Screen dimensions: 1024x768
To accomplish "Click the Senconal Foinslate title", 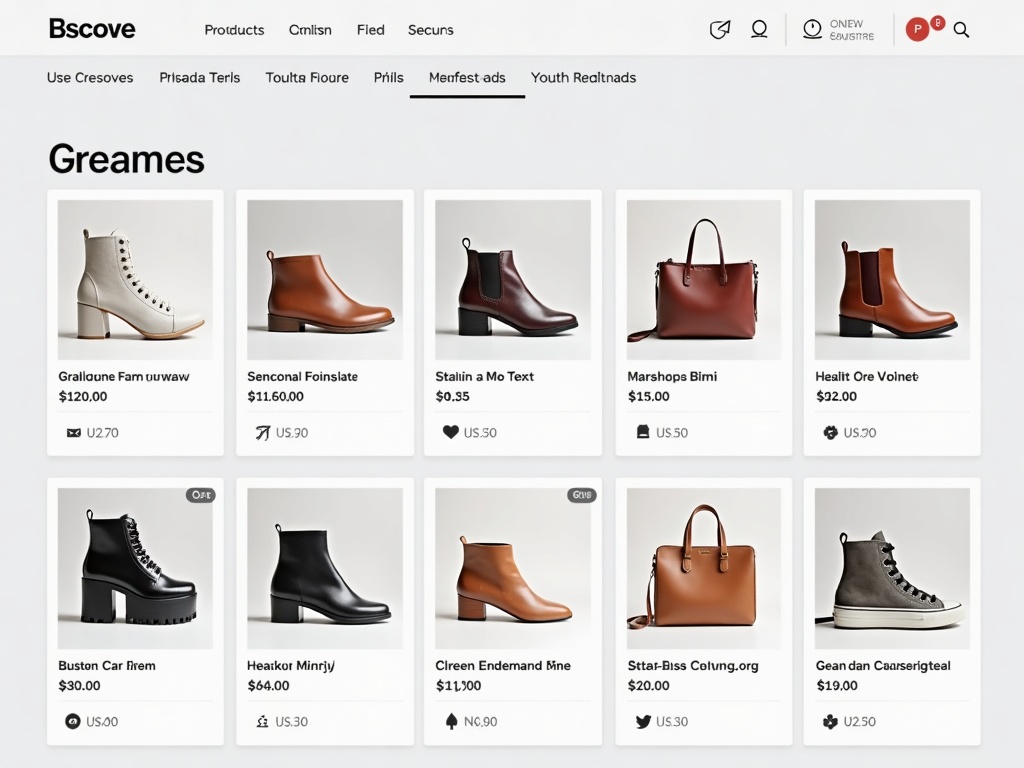I will click(x=302, y=377).
